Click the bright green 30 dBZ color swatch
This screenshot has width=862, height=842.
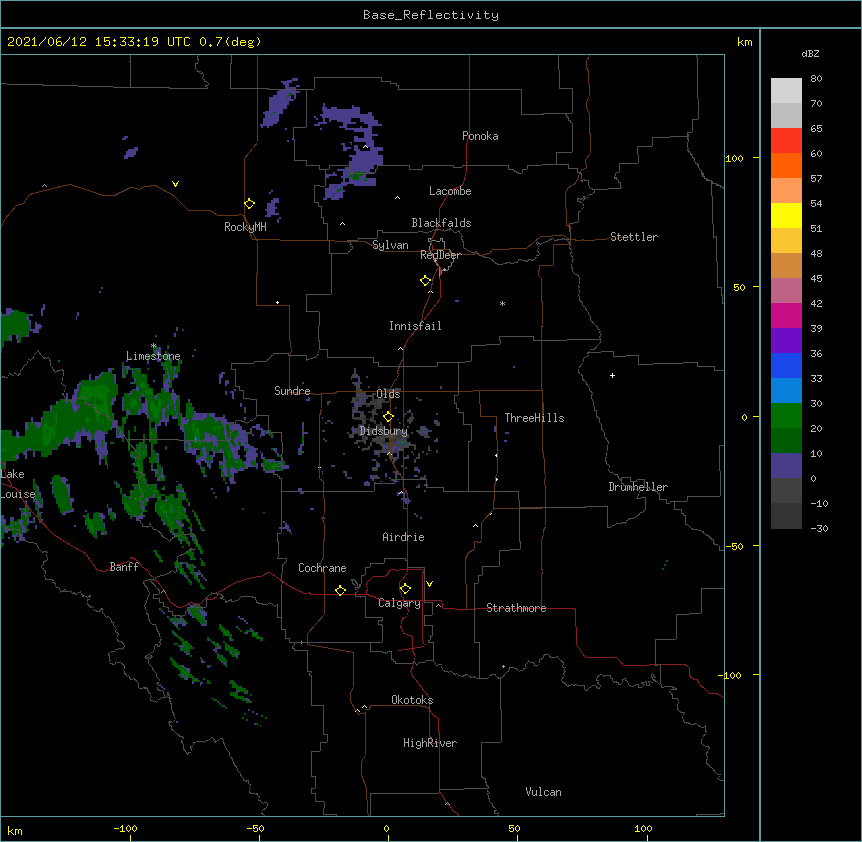point(786,416)
